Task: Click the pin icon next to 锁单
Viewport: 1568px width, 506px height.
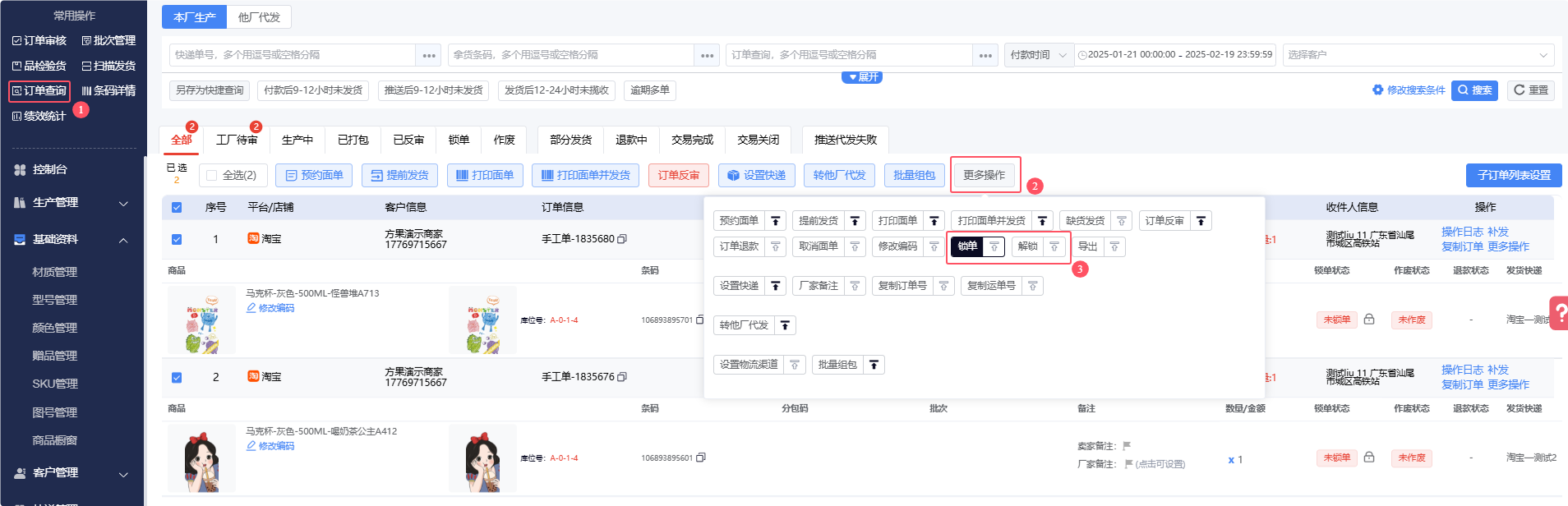Action: pyautogui.click(x=994, y=246)
